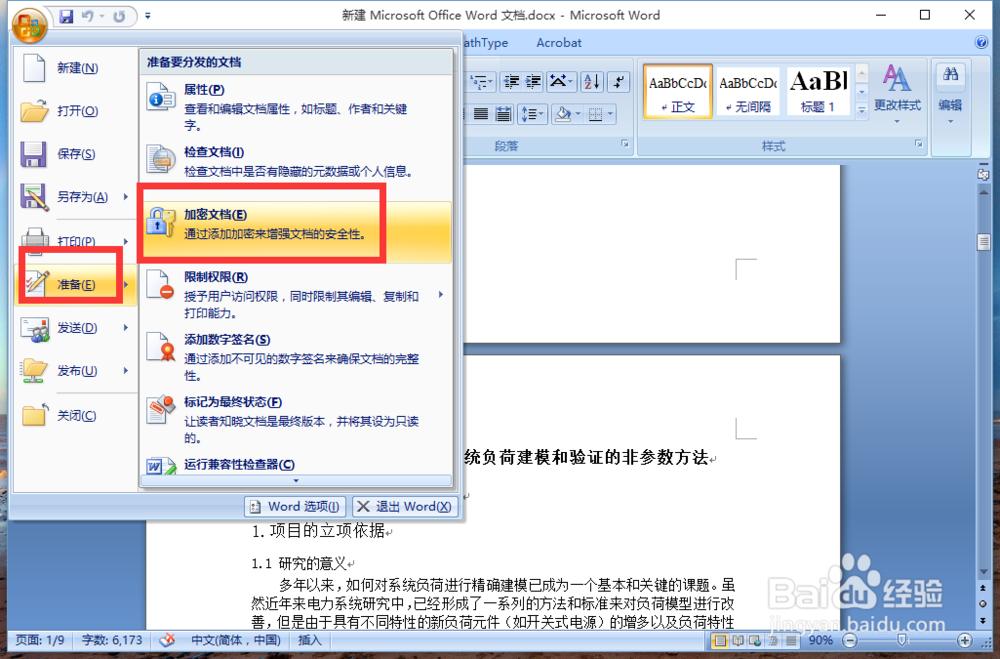This screenshot has width=1000, height=659.
Task: Open the Office button menu
Action: pos(29,24)
